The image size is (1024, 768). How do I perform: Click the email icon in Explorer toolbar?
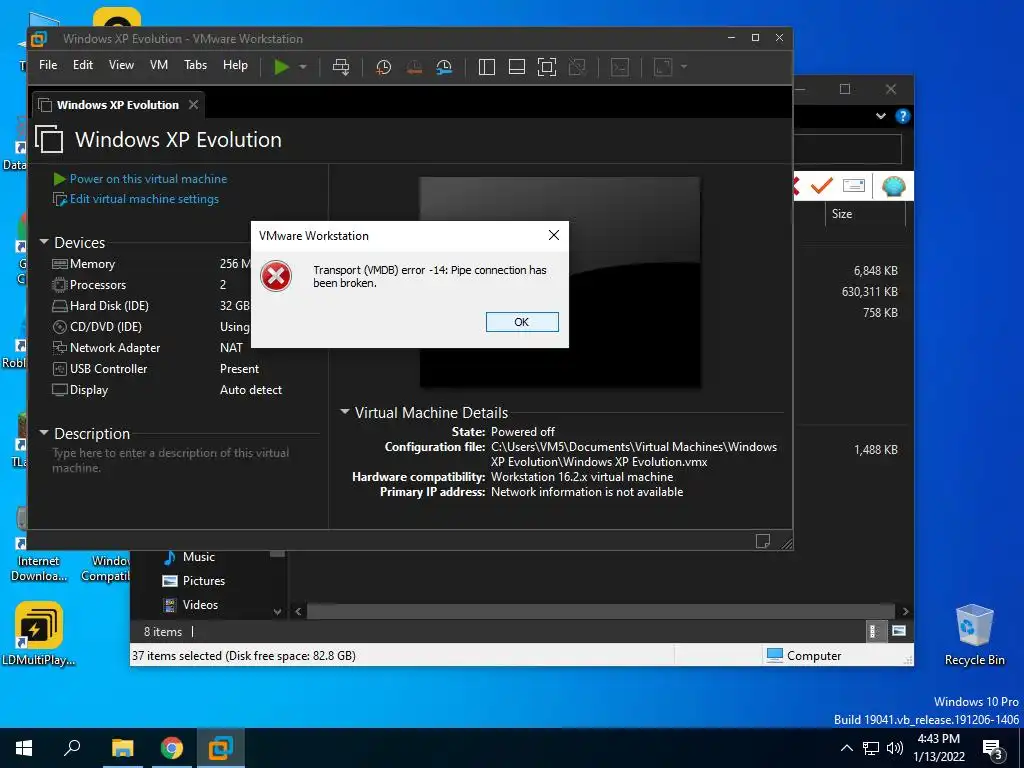click(x=854, y=186)
